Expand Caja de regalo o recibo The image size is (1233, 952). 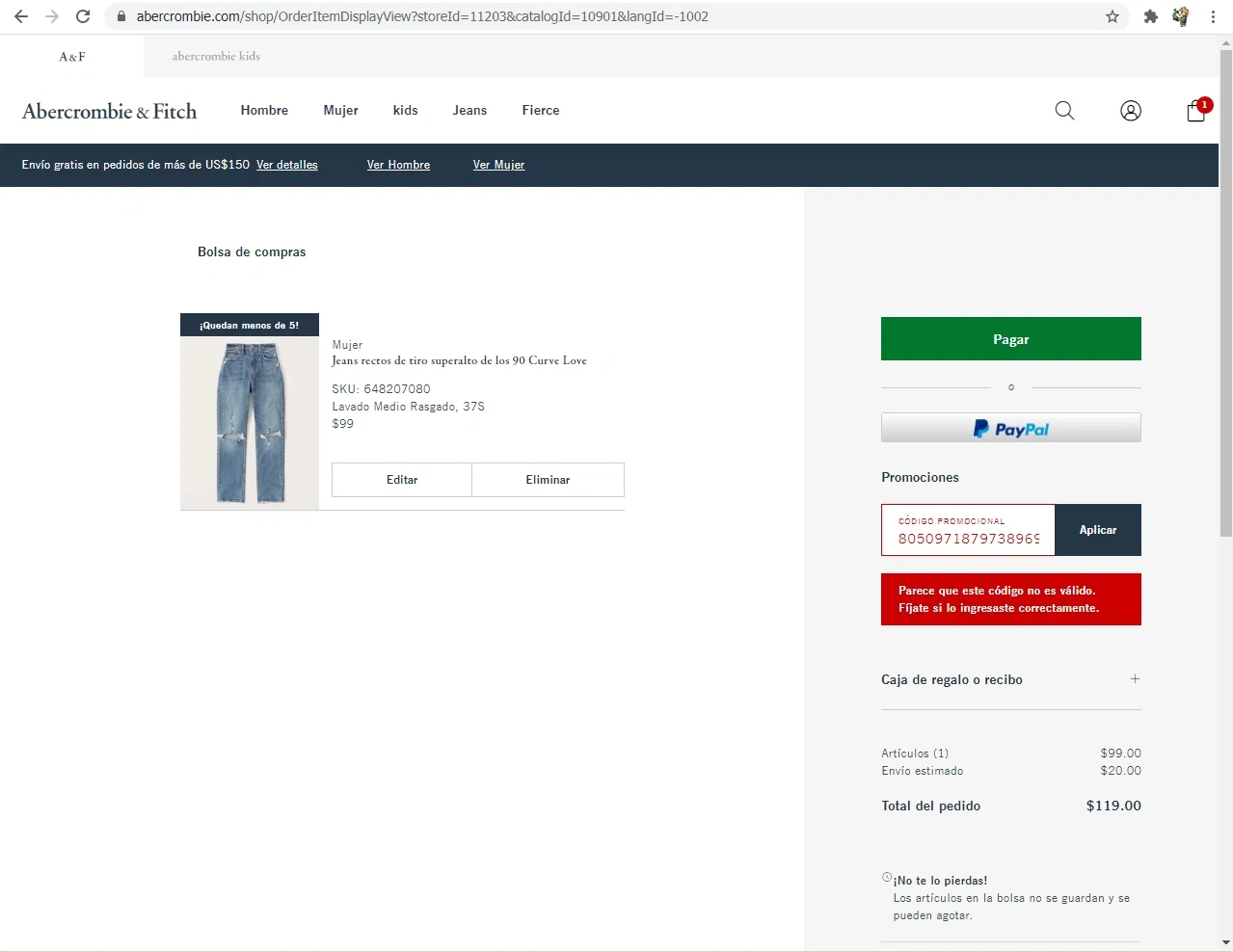tap(1135, 679)
